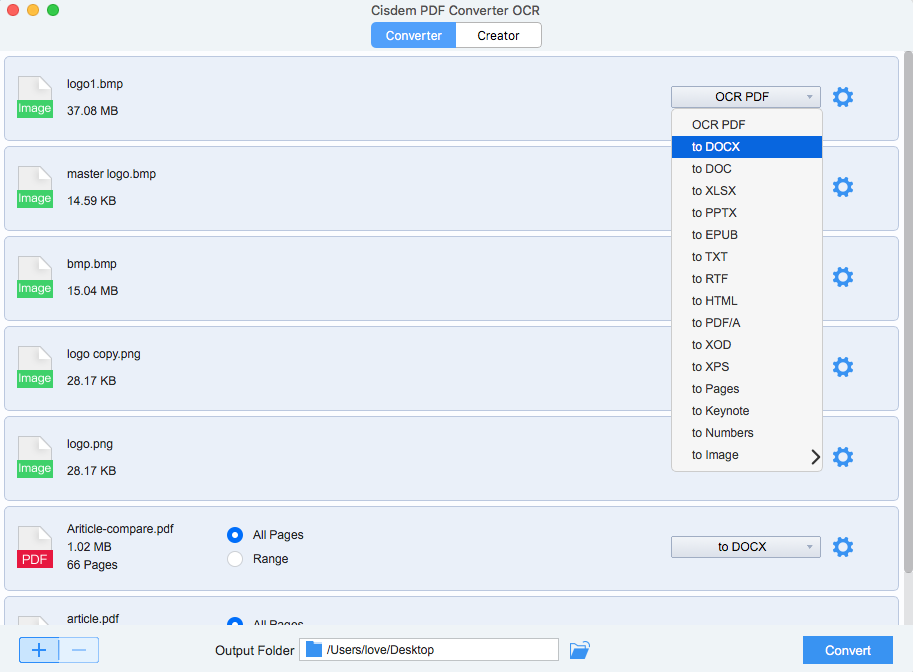Open OCR settings gear for bmp.bmp
This screenshot has height=672, width=913.
(843, 277)
